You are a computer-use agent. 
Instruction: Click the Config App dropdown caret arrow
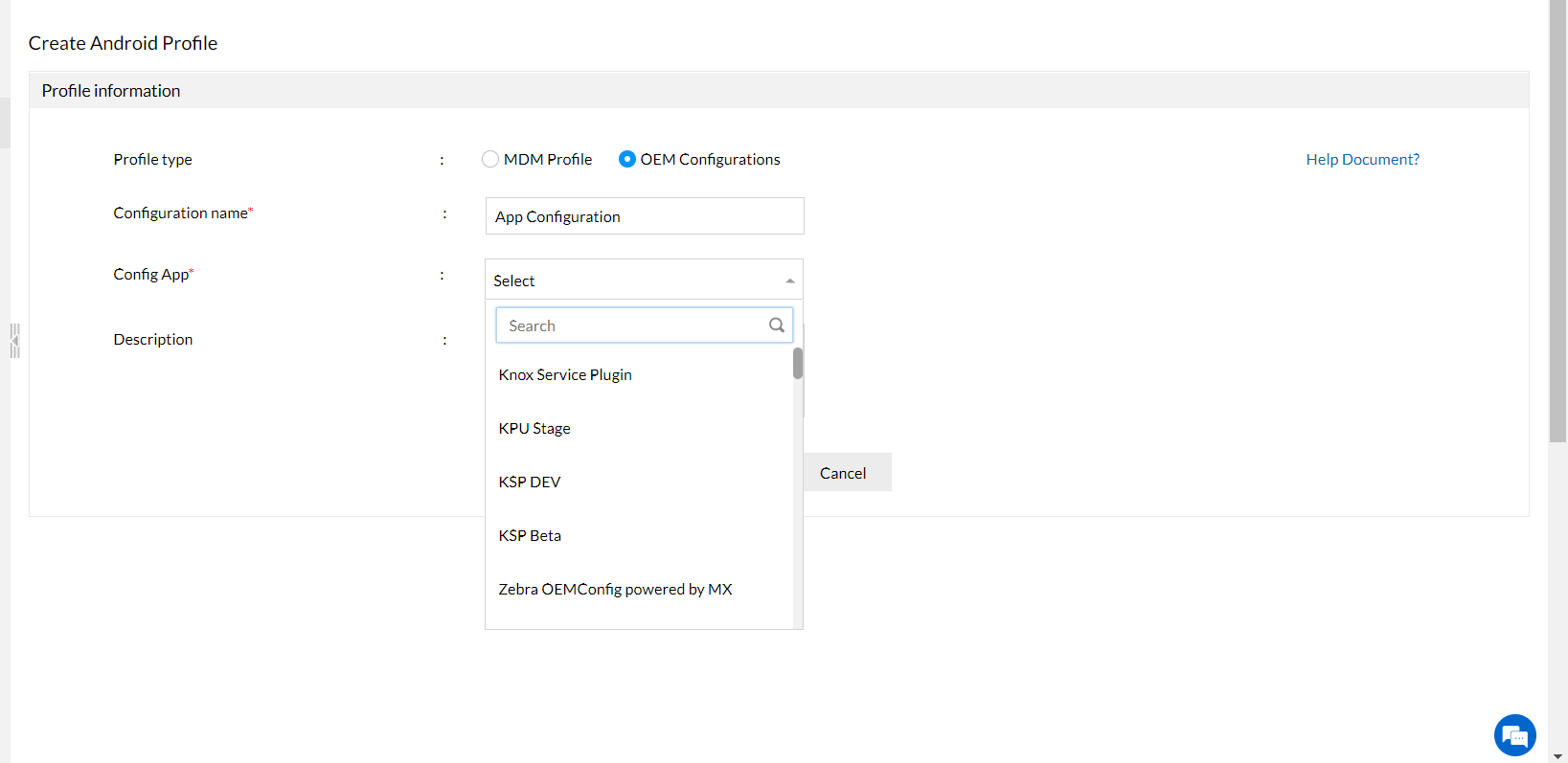coord(789,281)
